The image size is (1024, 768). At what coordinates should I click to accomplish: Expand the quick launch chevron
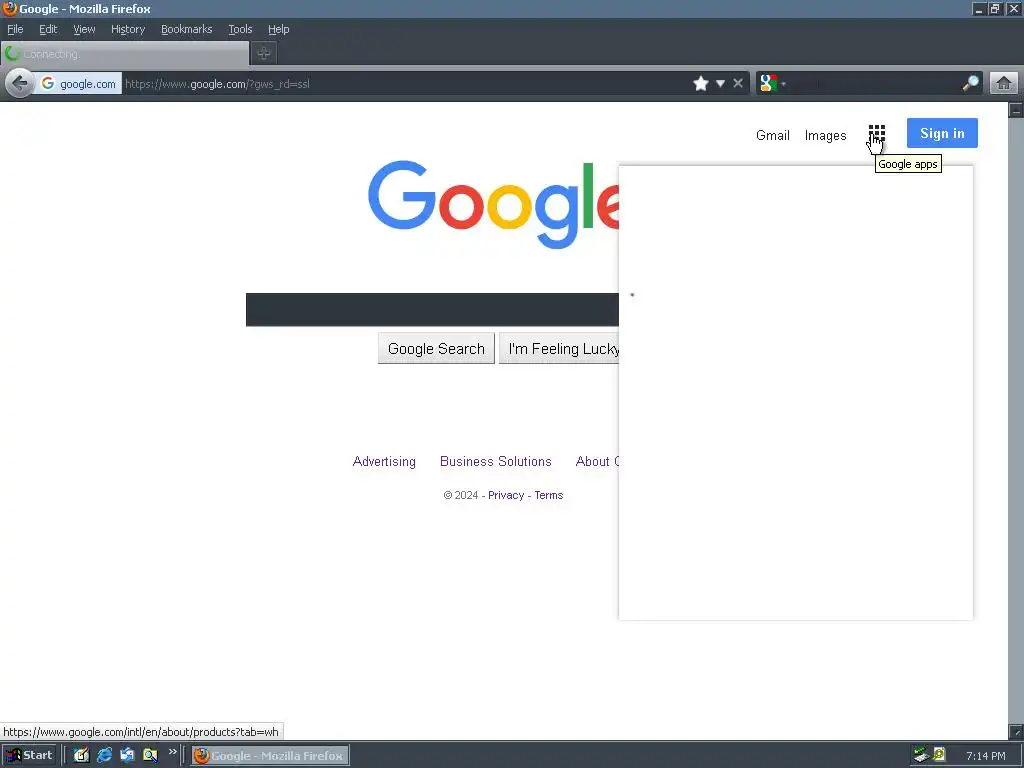172,752
